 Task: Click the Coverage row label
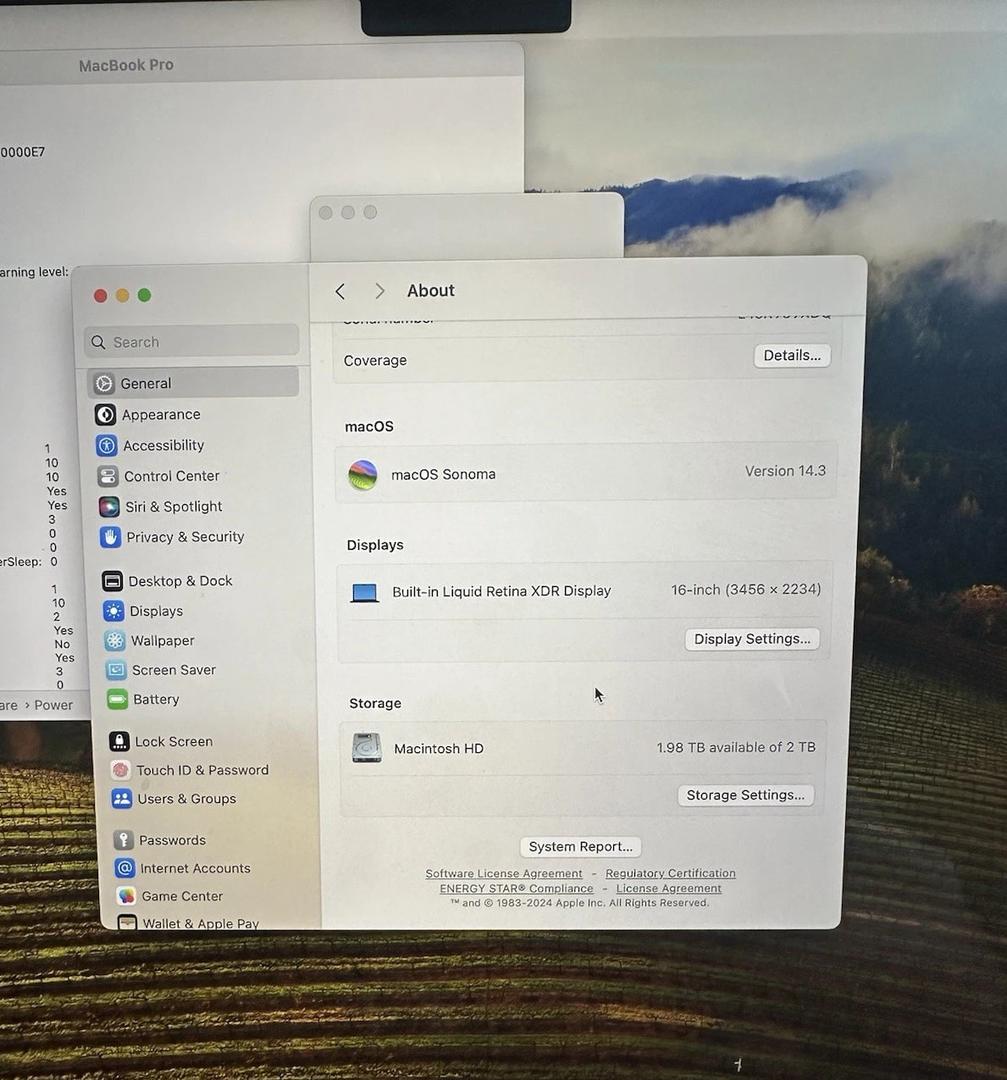click(x=375, y=360)
